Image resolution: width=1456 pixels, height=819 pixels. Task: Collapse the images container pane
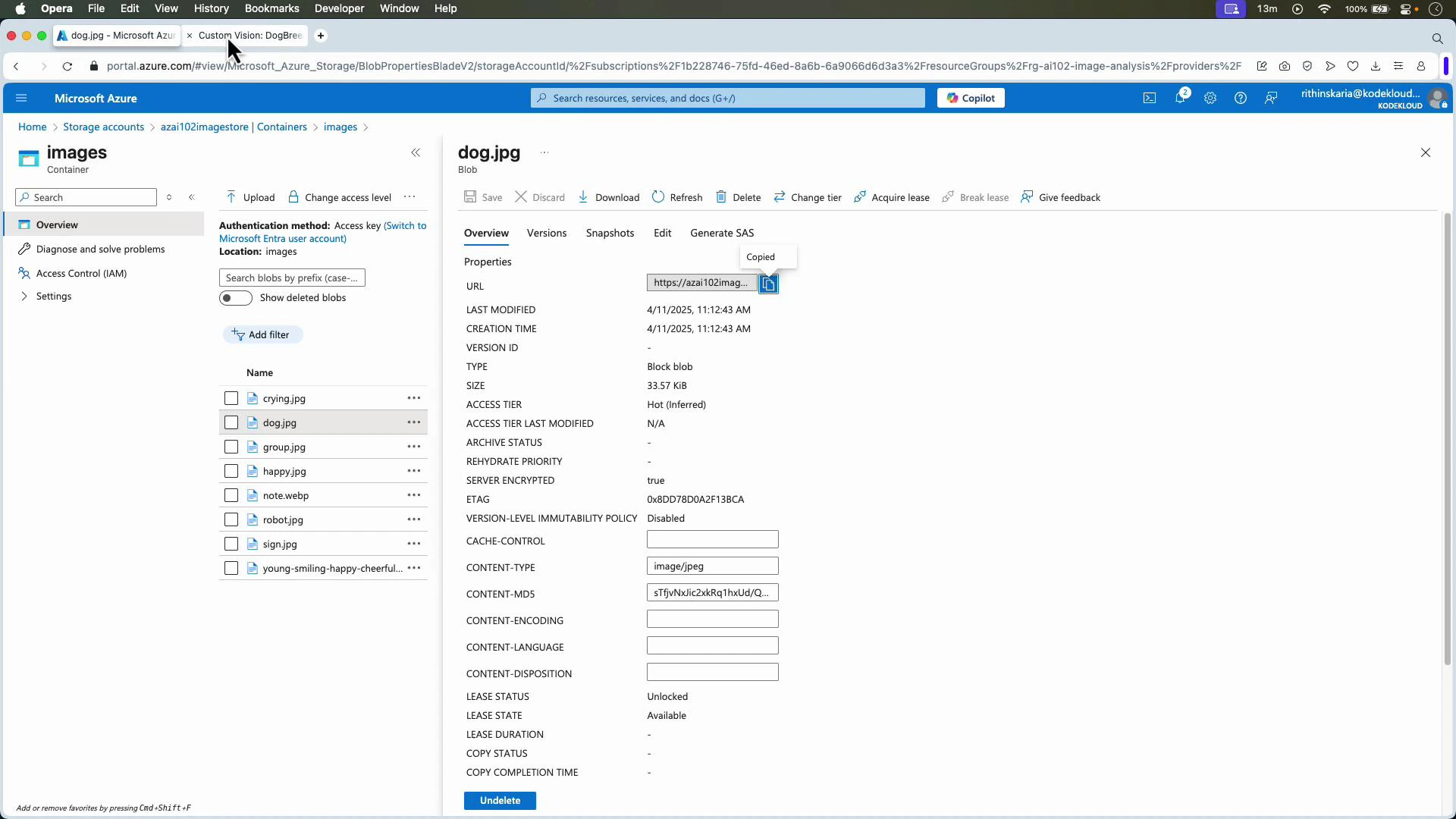tap(416, 152)
